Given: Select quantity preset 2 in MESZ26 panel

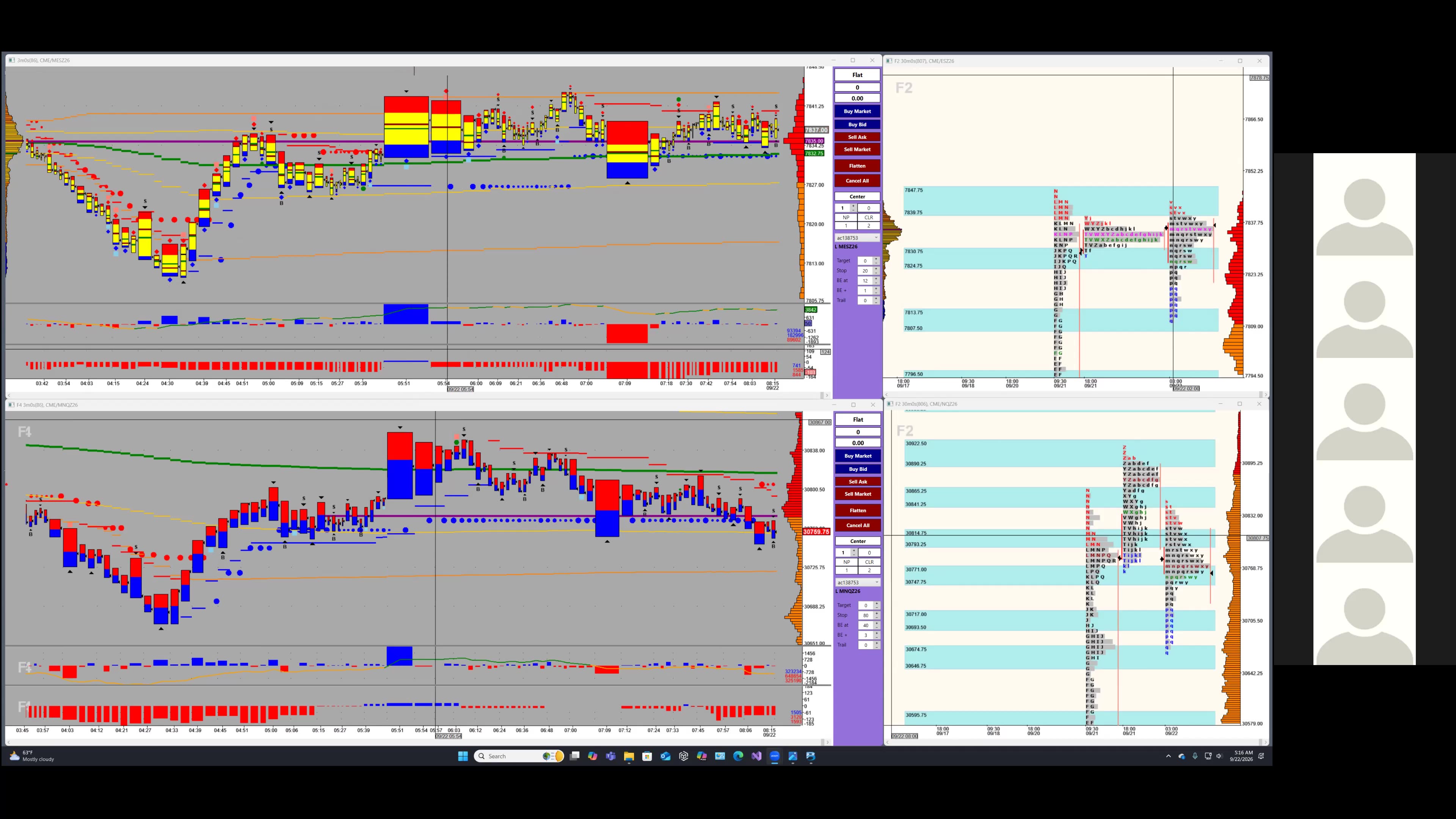Looking at the screenshot, I should click(869, 226).
